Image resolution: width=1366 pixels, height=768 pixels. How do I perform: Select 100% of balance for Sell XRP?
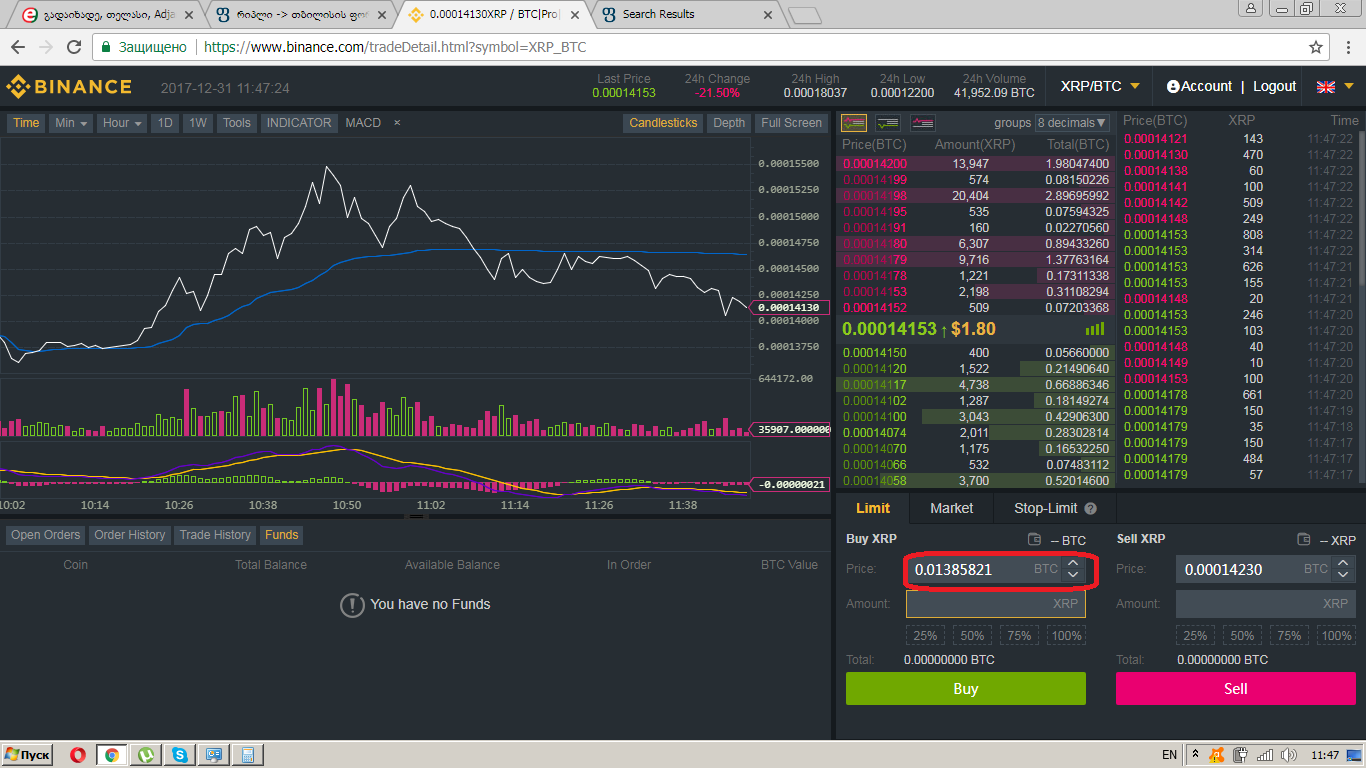click(1337, 635)
